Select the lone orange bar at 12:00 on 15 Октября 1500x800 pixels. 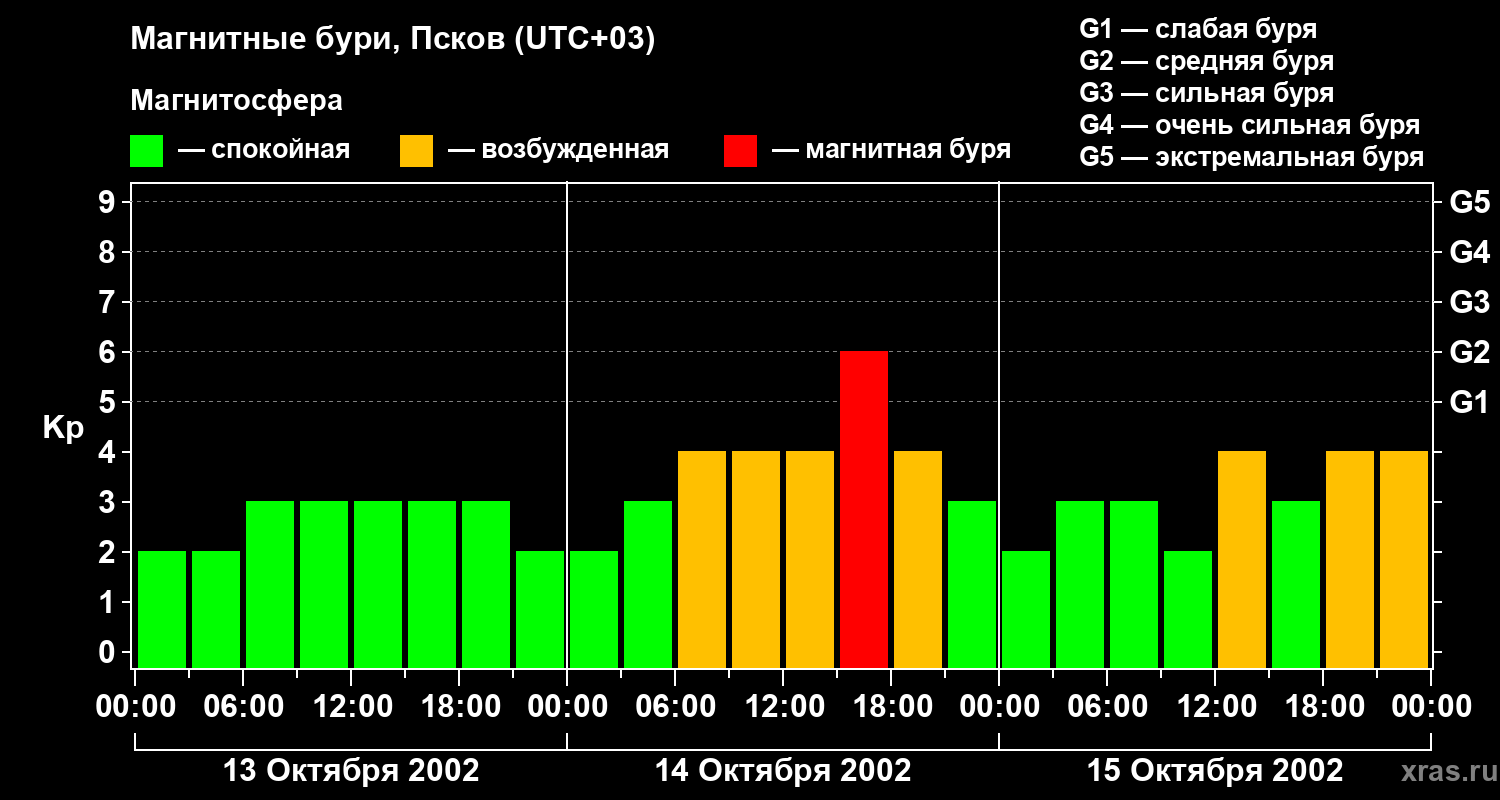coord(1242,559)
